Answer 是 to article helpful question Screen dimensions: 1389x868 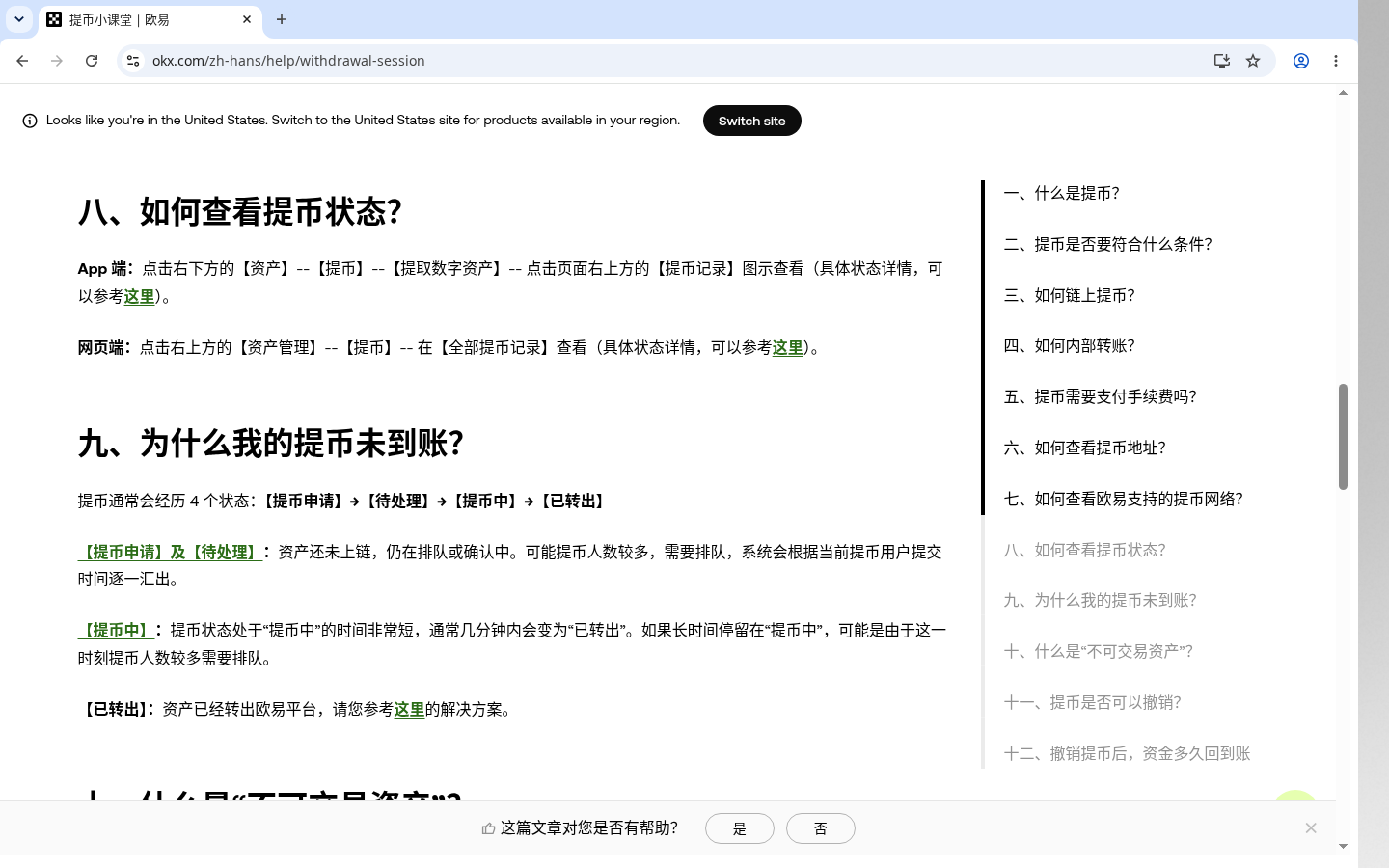tap(740, 828)
